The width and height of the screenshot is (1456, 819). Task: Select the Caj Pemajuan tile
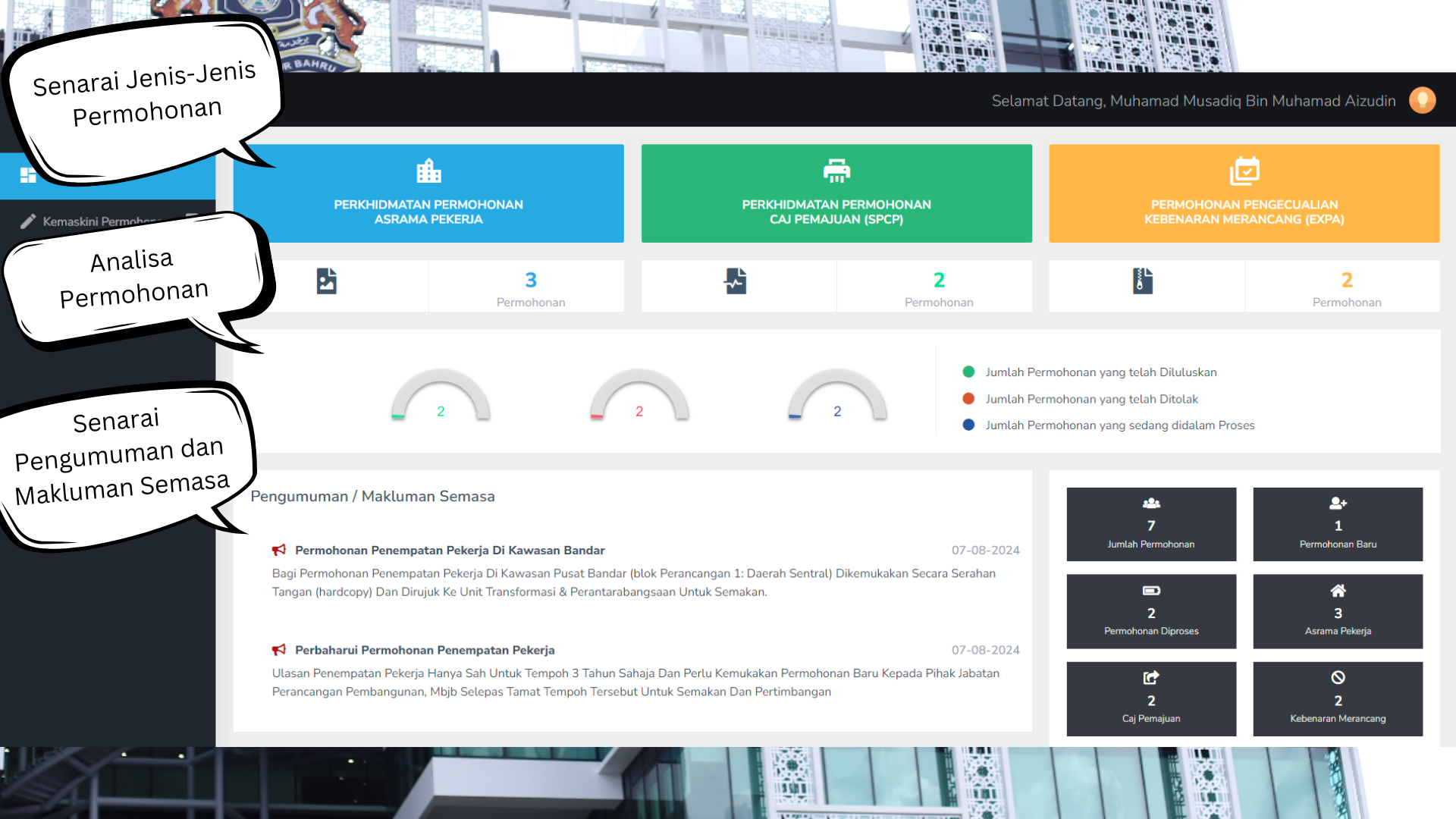[x=1150, y=698]
